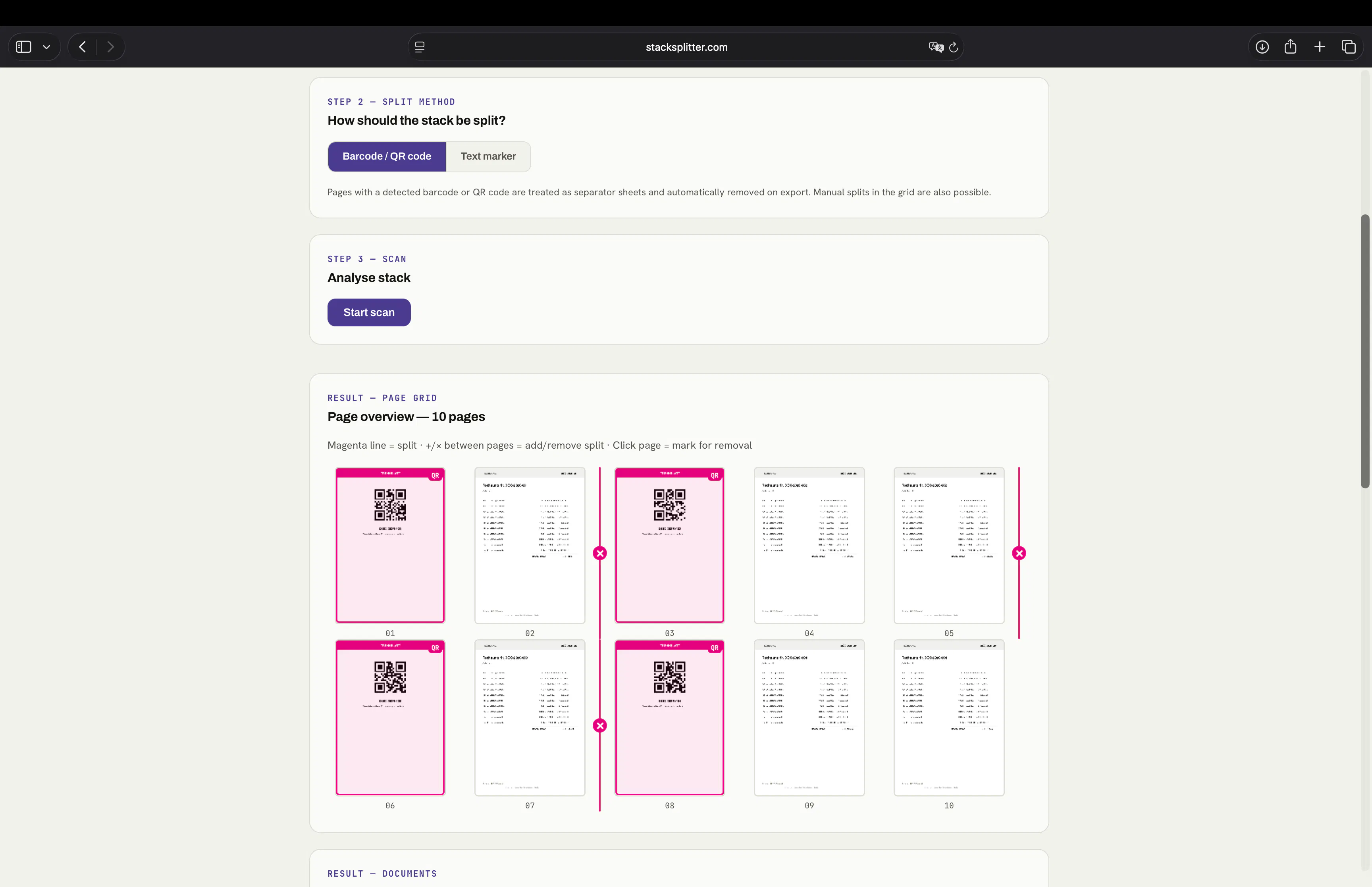Remove the split after page 02
Image resolution: width=1372 pixels, height=887 pixels.
pos(600,553)
